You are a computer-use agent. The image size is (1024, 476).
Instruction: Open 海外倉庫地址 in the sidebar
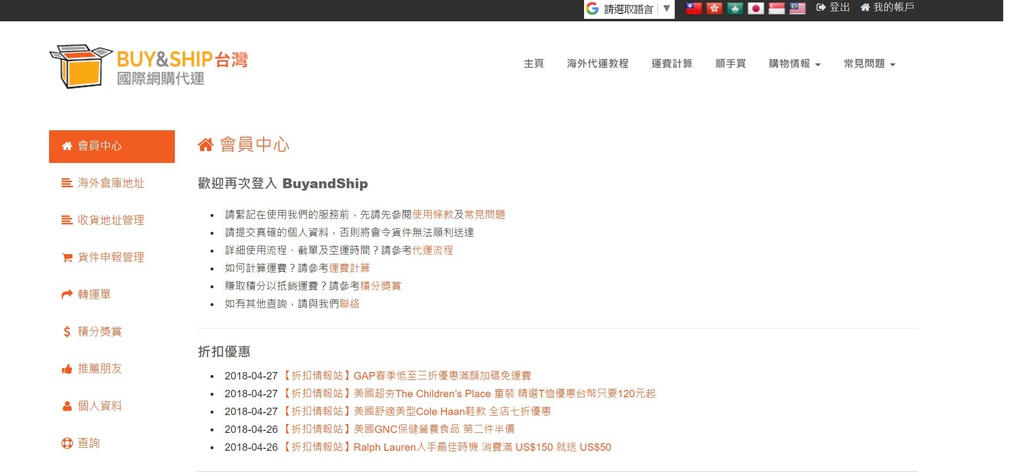110,183
